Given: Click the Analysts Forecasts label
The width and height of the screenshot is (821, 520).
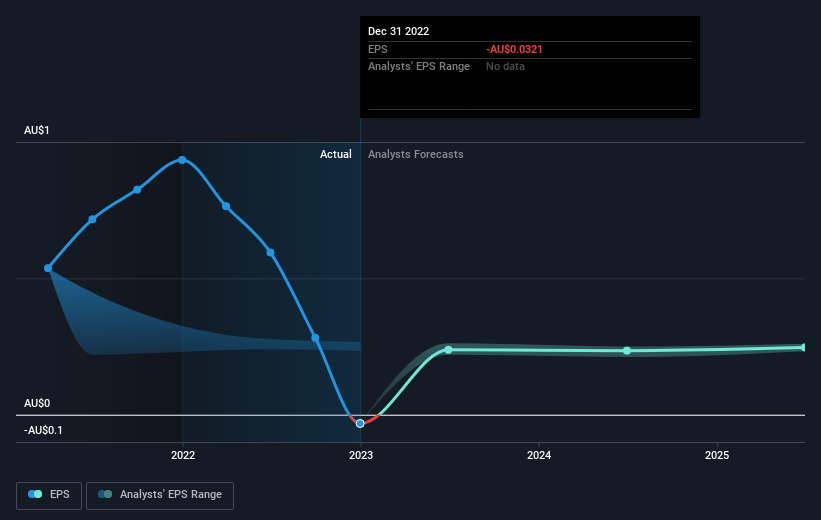Looking at the screenshot, I should pyautogui.click(x=416, y=154).
